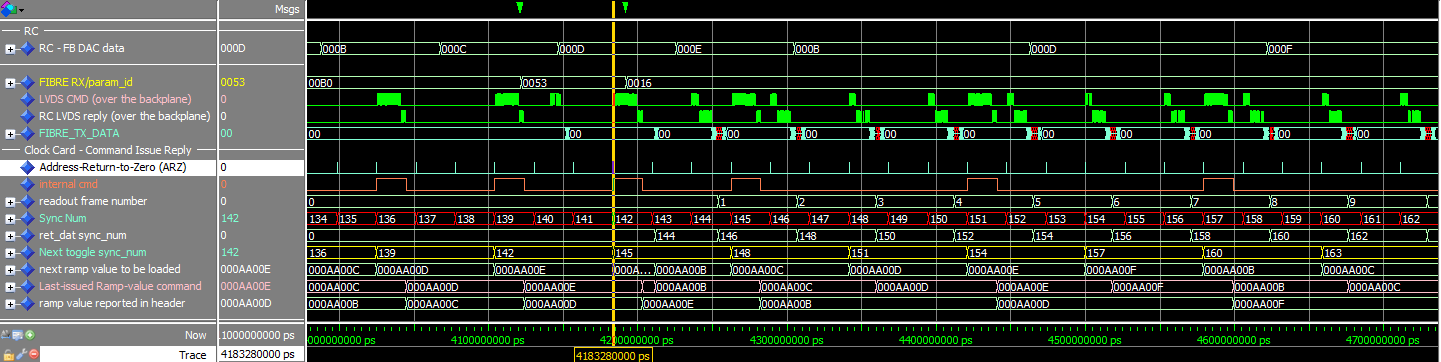
Task: Click the colored shapes objects icon in header
Action: 8,10
